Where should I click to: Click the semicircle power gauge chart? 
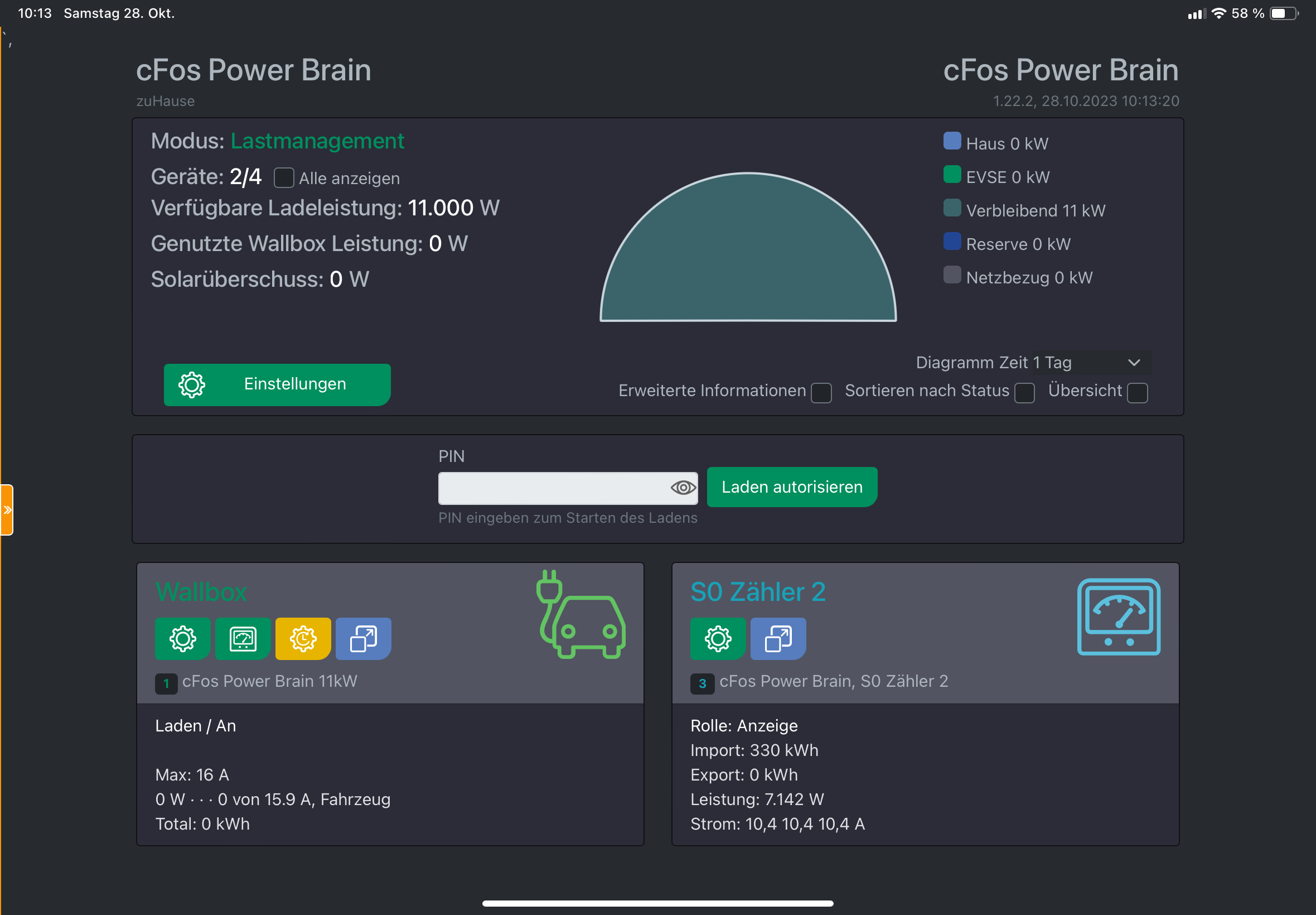click(748, 247)
